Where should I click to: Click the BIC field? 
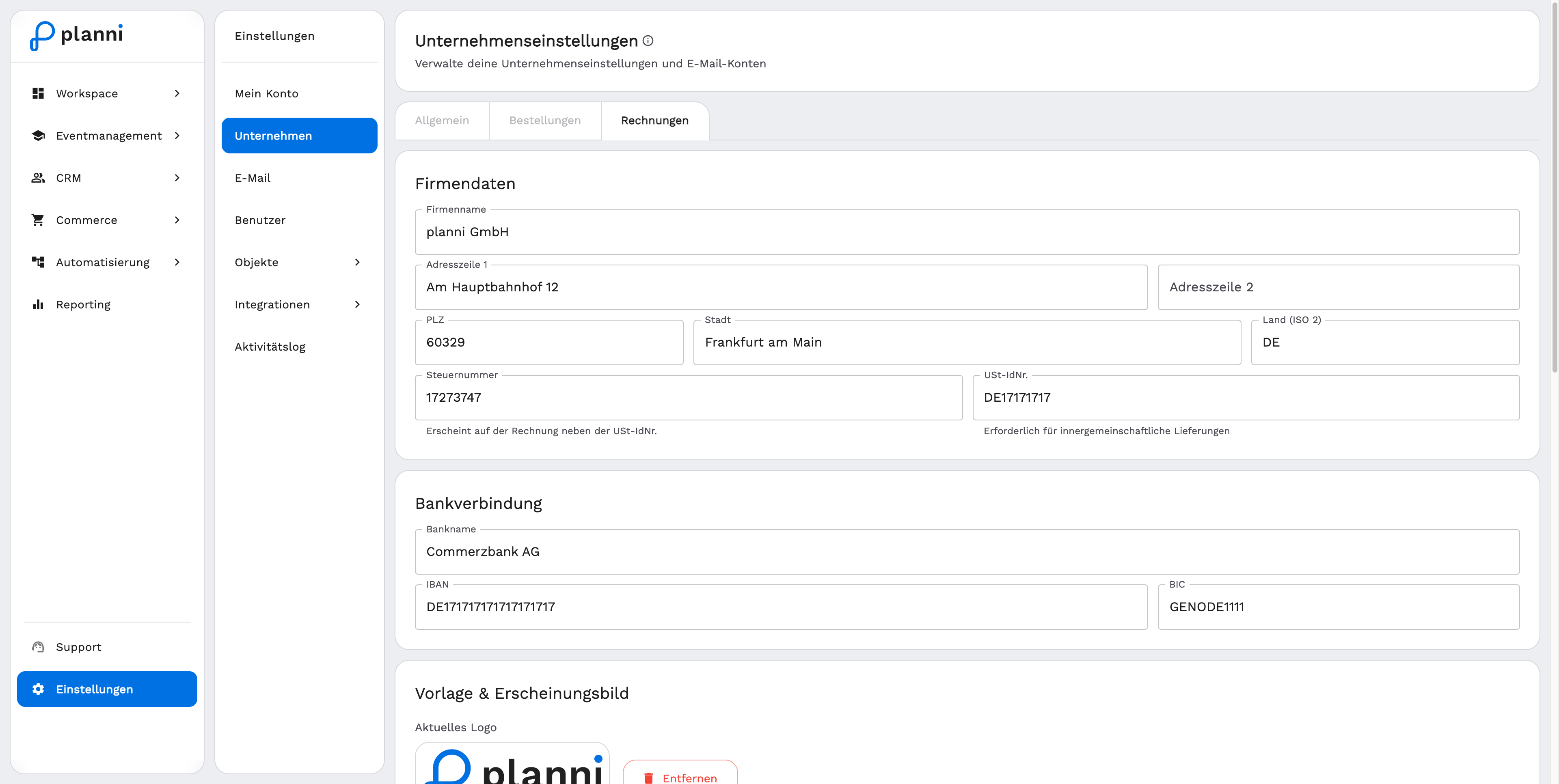point(1339,607)
